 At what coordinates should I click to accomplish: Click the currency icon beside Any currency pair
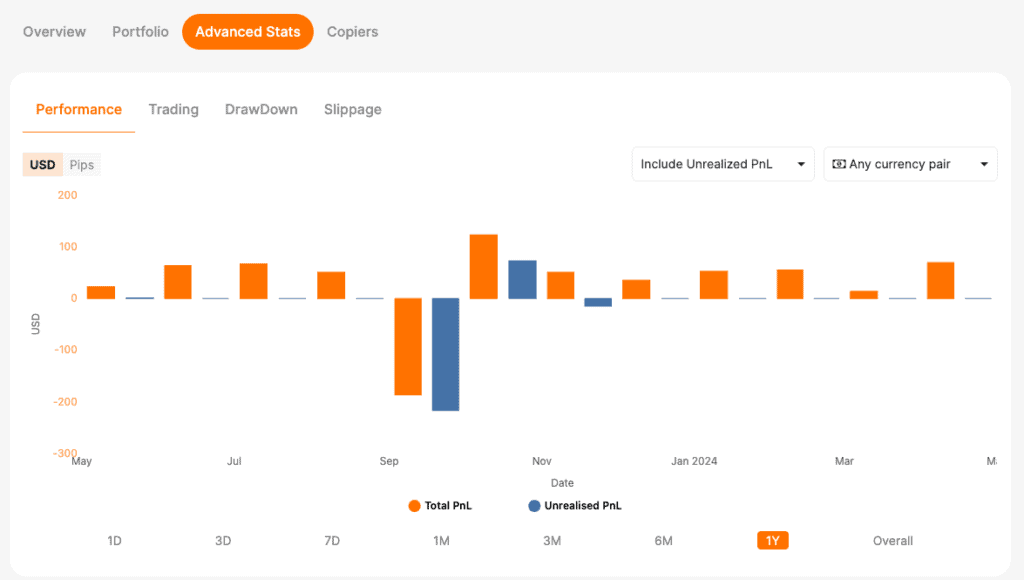[839, 164]
